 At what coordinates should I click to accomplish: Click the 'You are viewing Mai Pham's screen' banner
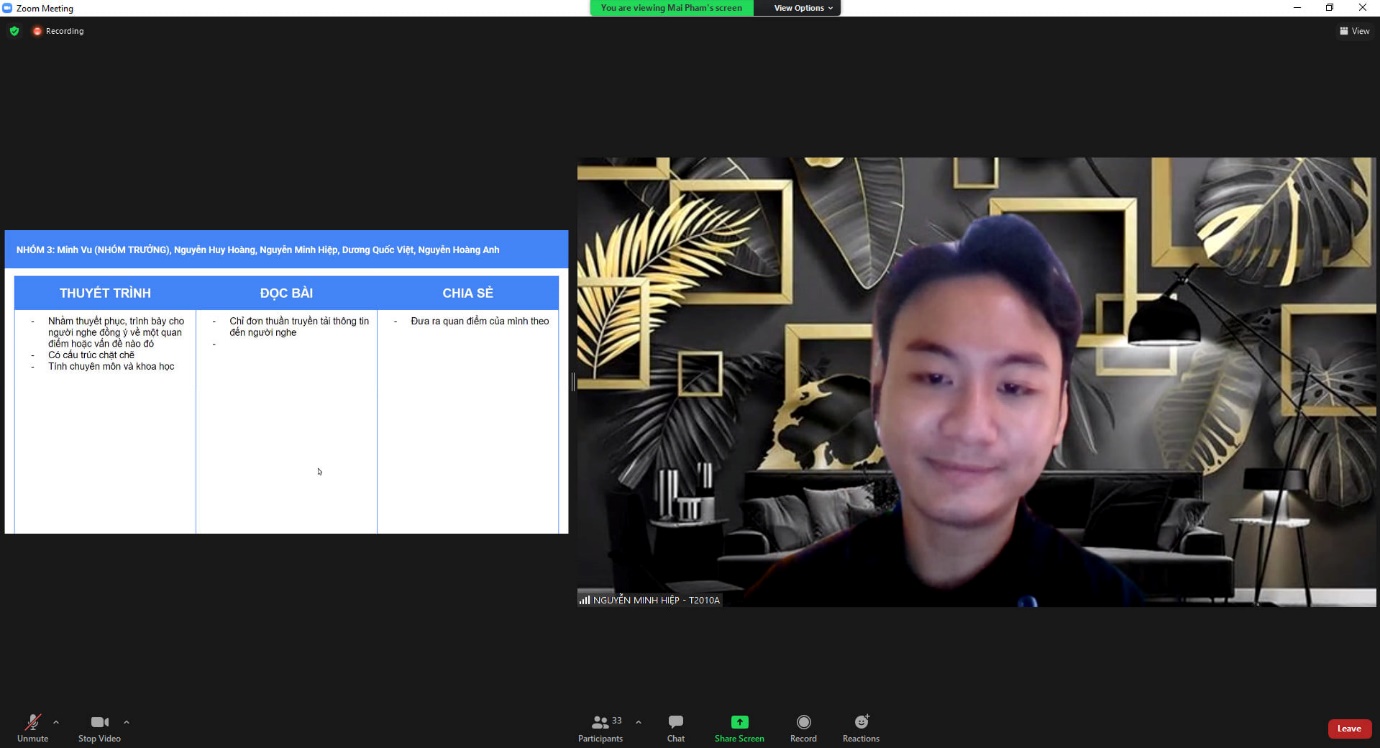click(671, 8)
